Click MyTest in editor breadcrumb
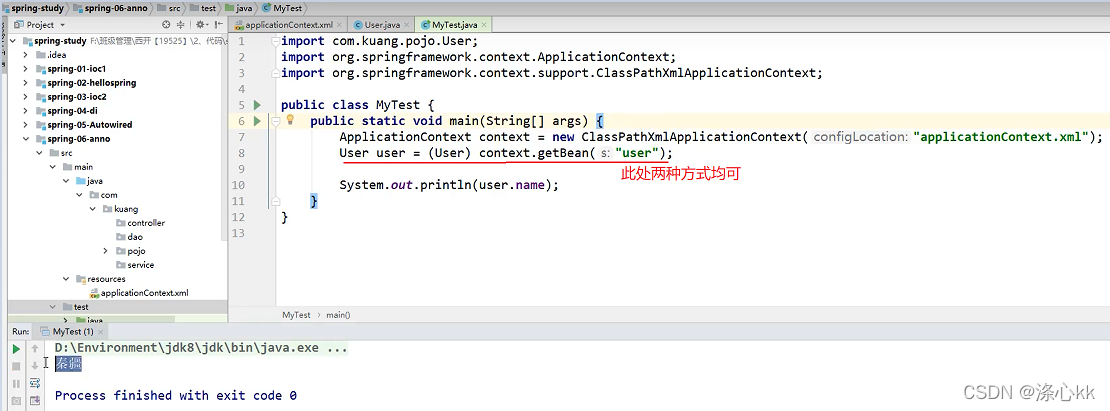1110x411 pixels. click(x=296, y=315)
